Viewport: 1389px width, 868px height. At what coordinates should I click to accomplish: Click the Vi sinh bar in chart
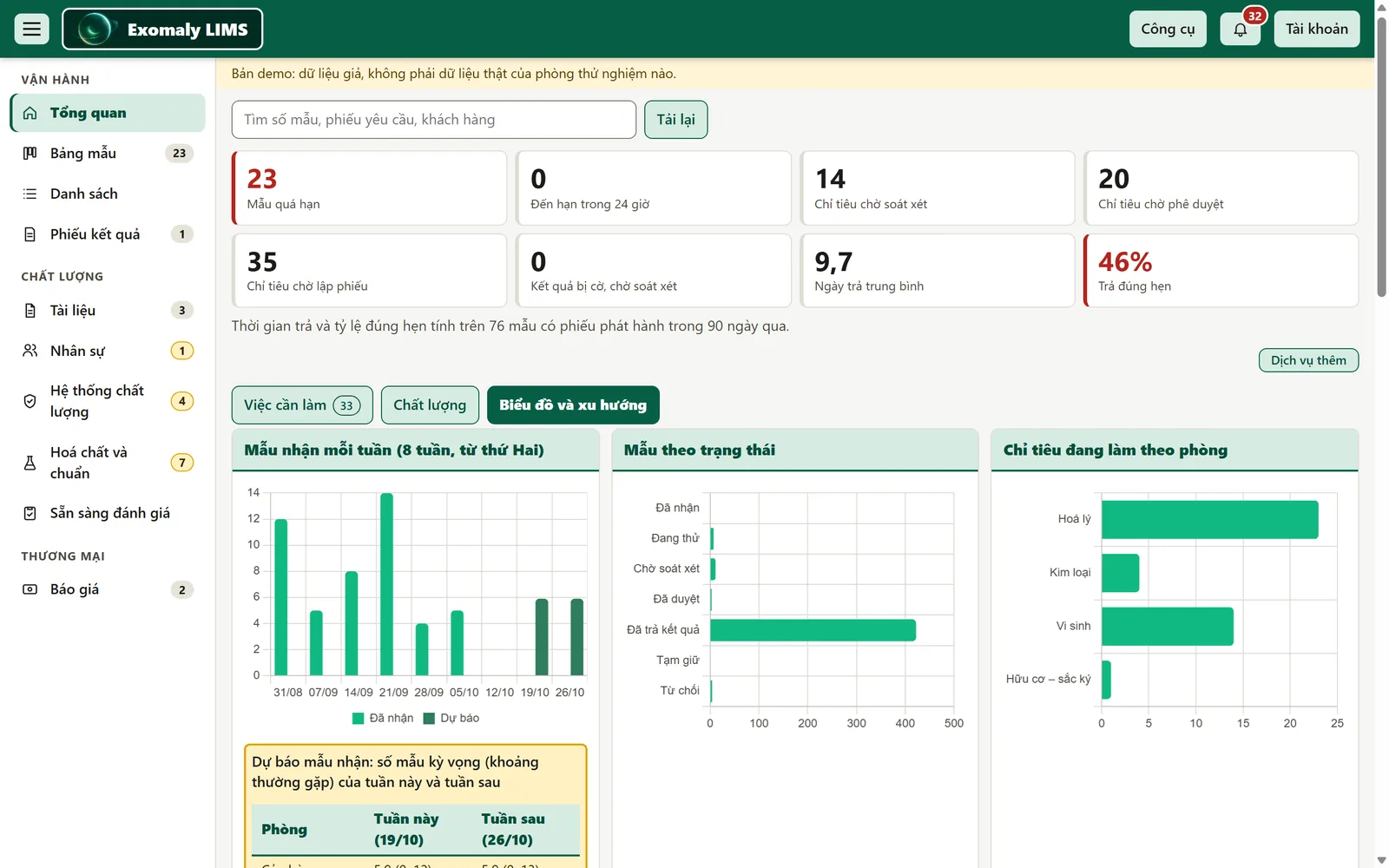(x=1167, y=627)
